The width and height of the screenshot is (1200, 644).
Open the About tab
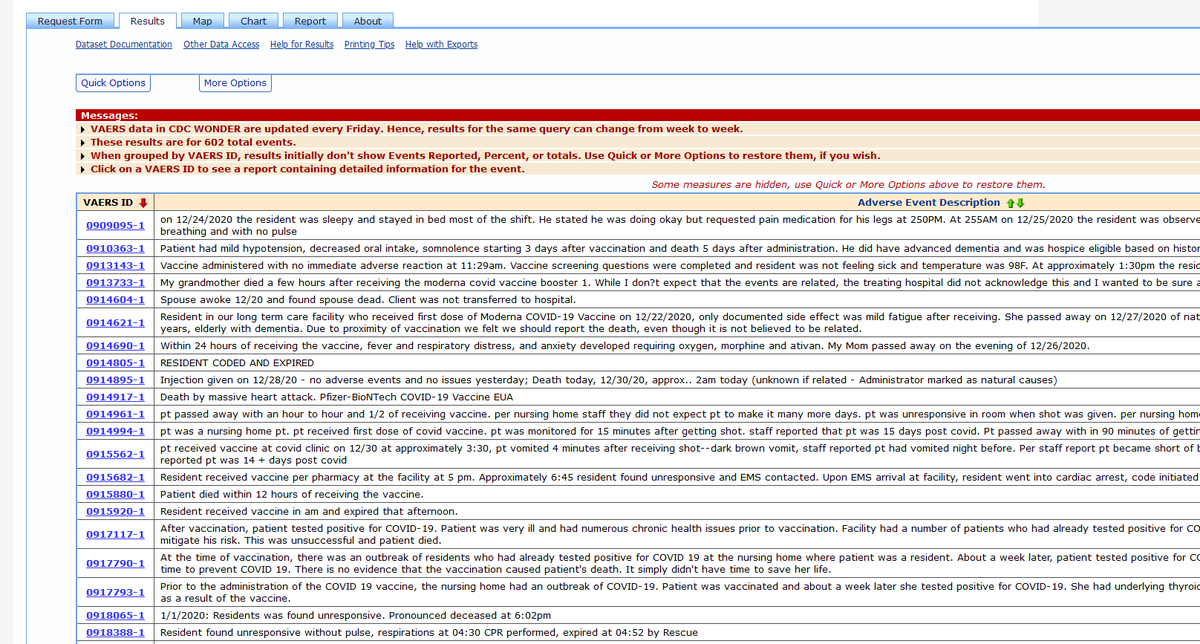[x=368, y=21]
